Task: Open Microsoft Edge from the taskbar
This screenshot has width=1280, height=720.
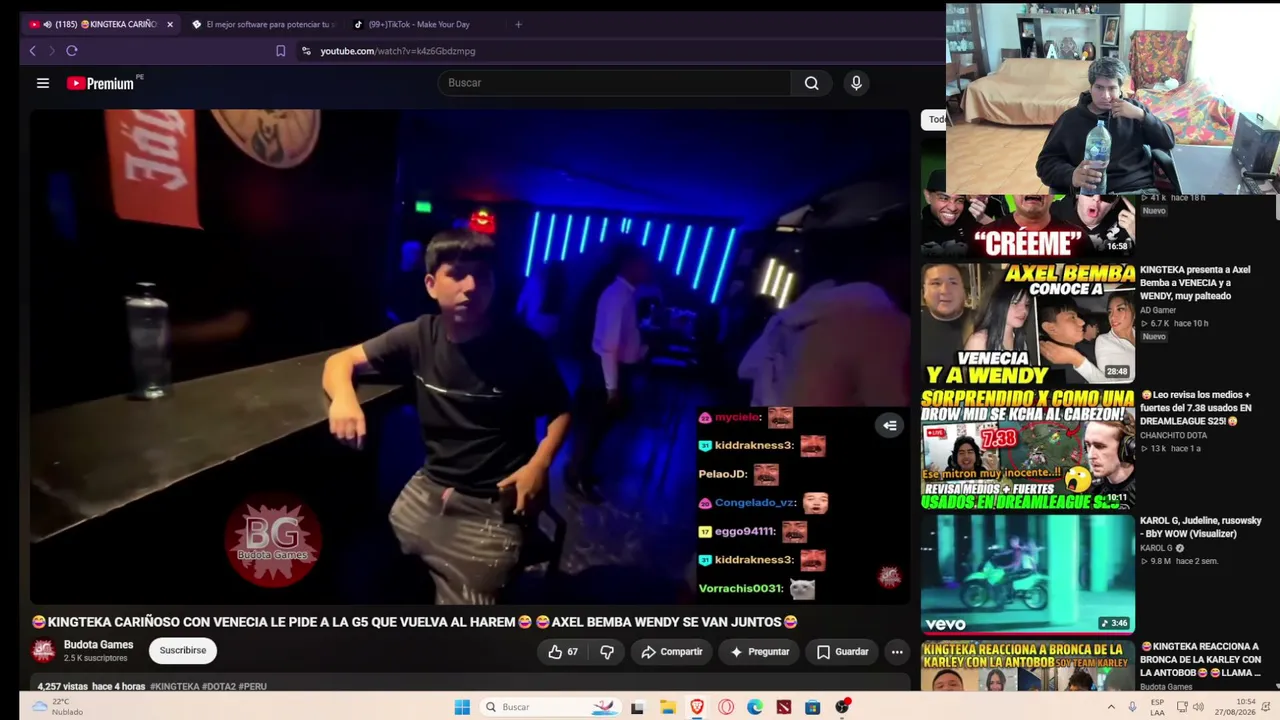Action: [x=755, y=707]
